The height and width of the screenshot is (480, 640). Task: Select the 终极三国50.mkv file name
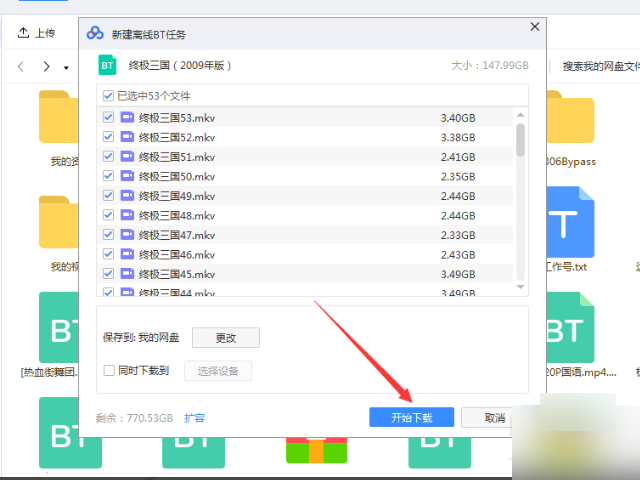pos(177,176)
